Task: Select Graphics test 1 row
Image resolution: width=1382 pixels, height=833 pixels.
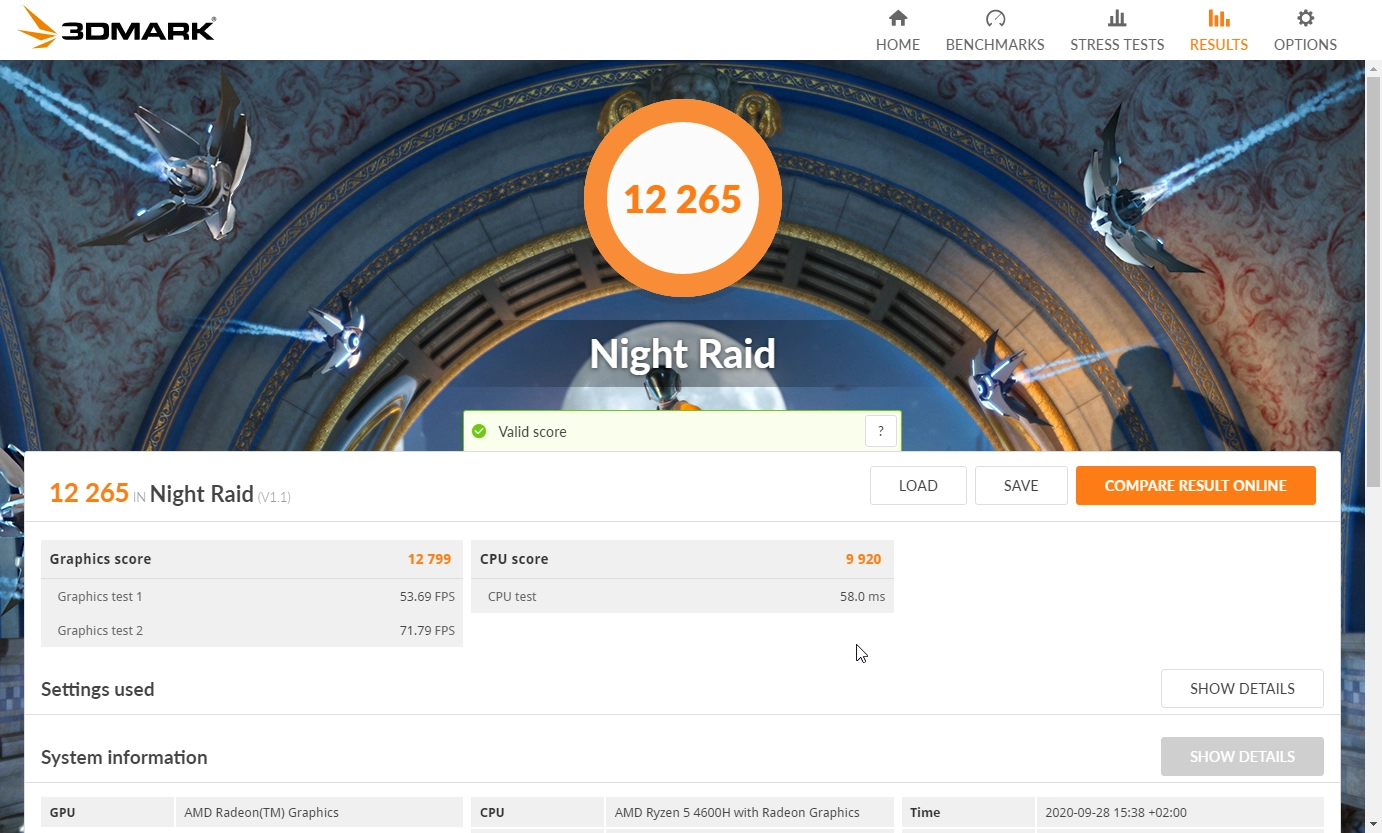Action: [x=252, y=596]
